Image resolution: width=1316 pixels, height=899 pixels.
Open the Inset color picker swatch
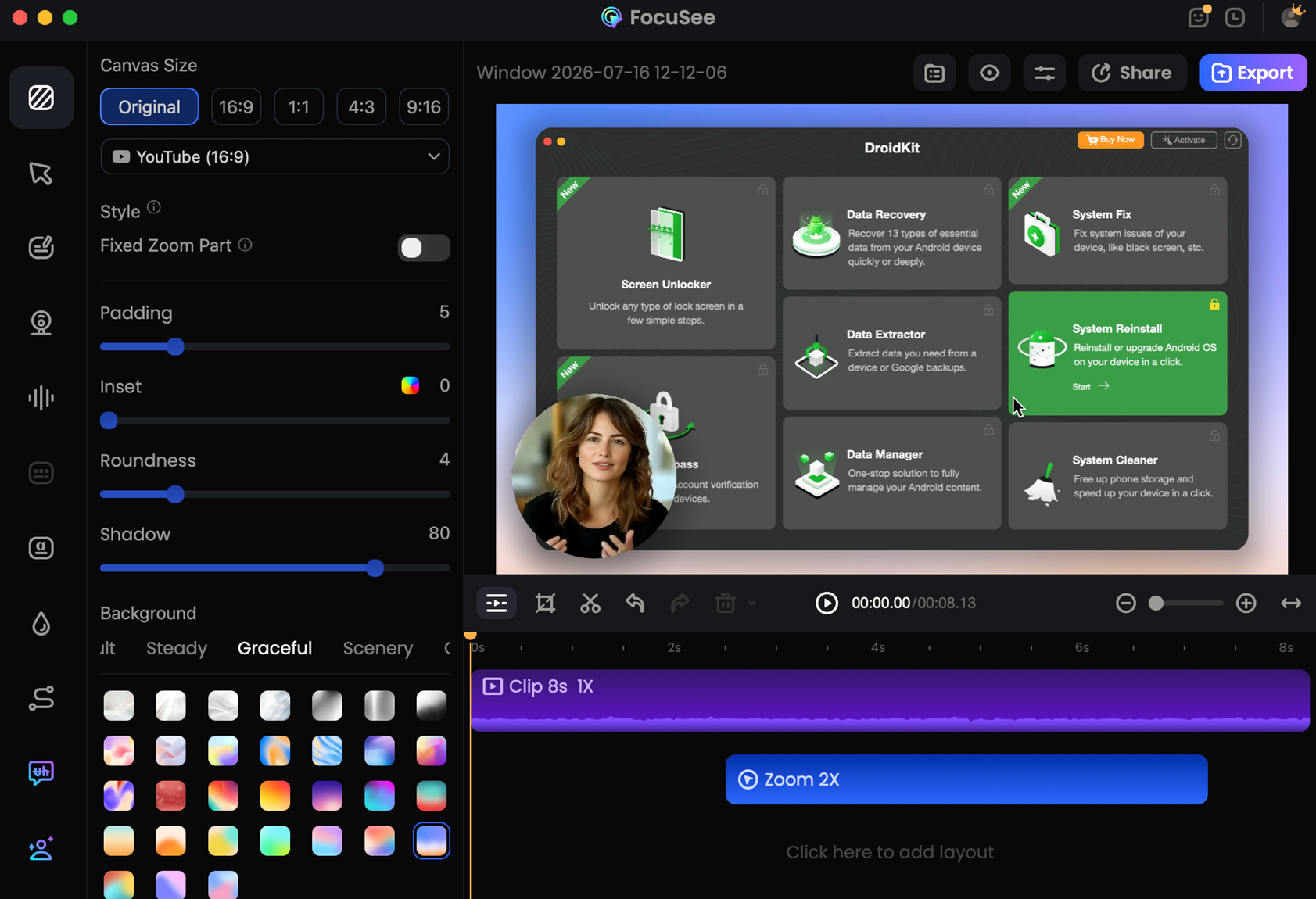tap(410, 385)
